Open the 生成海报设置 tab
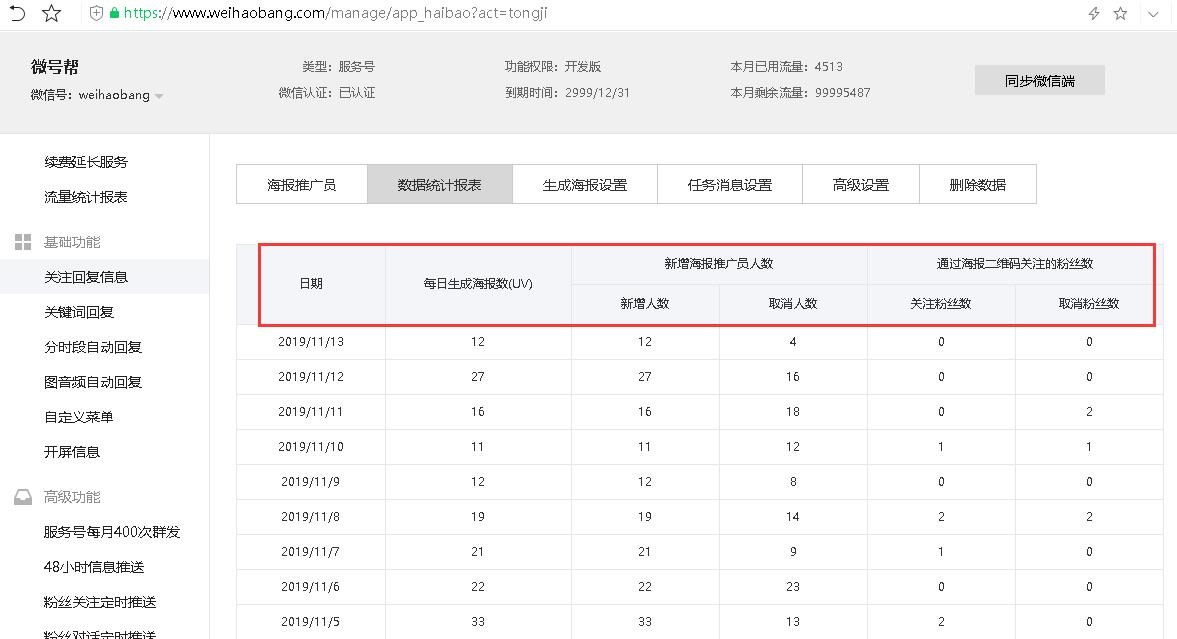This screenshot has width=1177, height=639. pyautogui.click(x=585, y=185)
